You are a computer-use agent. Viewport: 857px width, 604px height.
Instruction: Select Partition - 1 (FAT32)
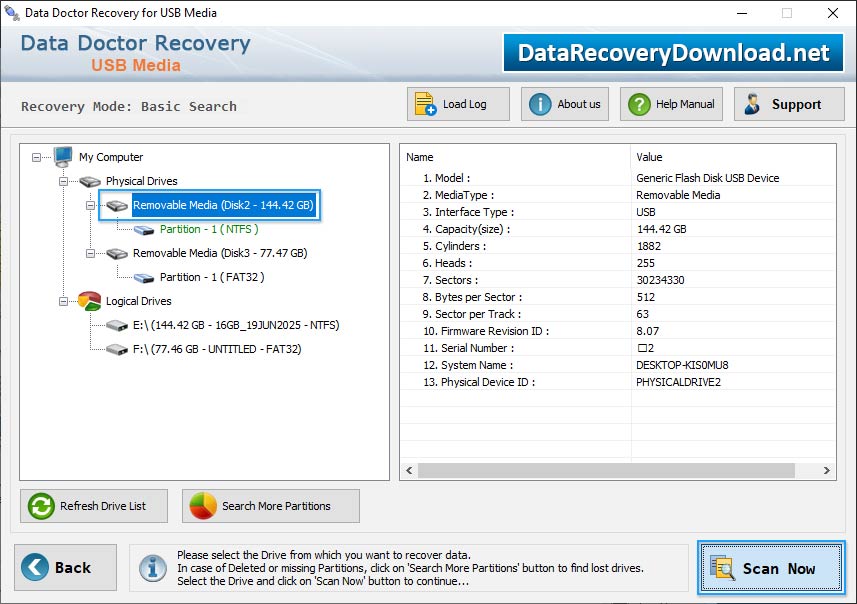pyautogui.click(x=212, y=277)
